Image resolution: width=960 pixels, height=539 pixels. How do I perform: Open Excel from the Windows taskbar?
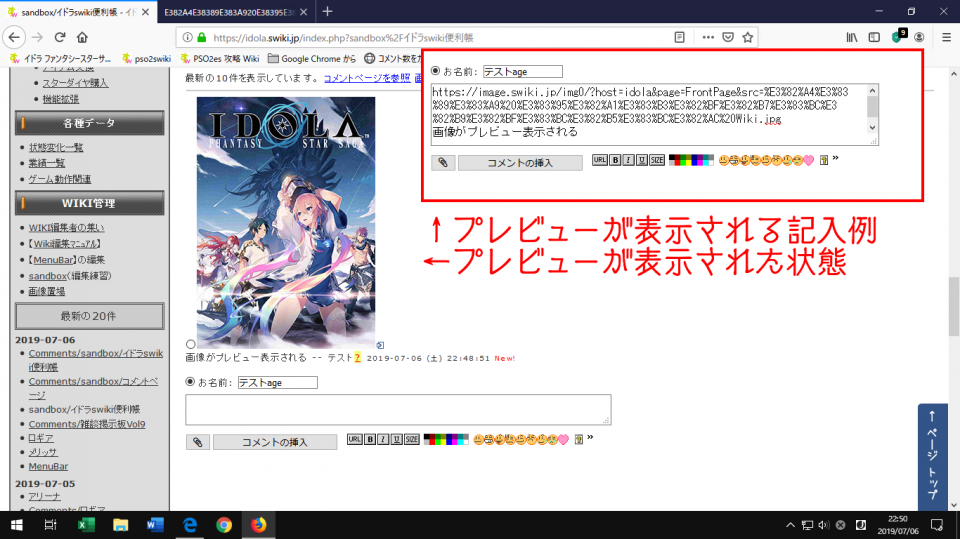[85, 525]
